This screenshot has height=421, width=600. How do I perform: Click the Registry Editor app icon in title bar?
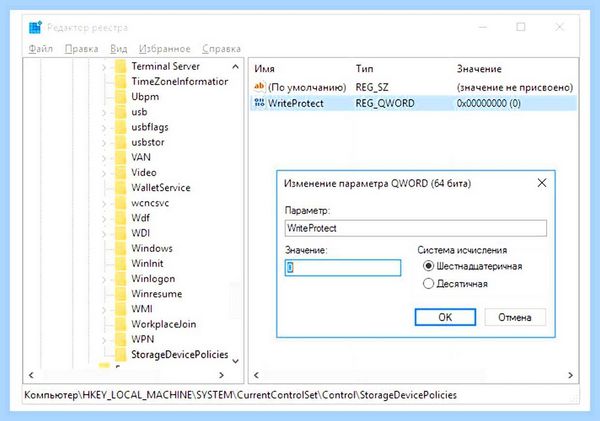pos(35,27)
